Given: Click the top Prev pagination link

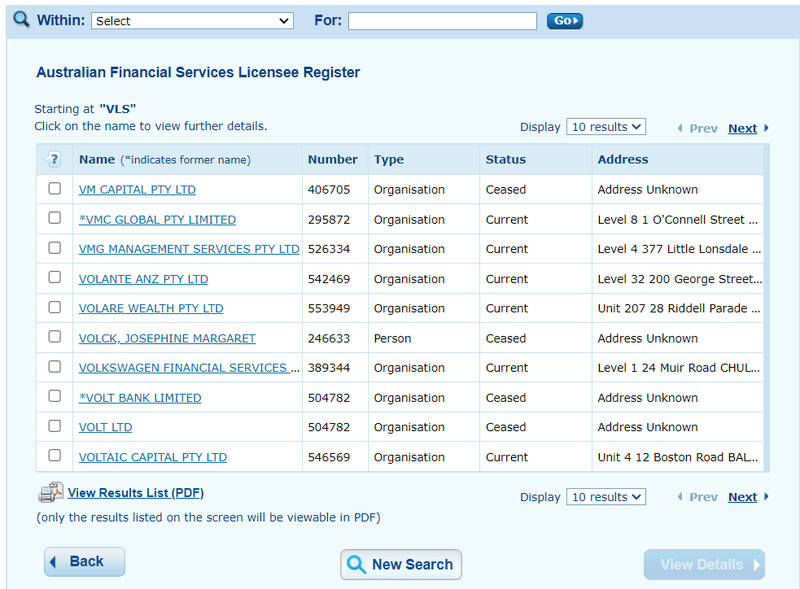Looking at the screenshot, I should coord(703,128).
